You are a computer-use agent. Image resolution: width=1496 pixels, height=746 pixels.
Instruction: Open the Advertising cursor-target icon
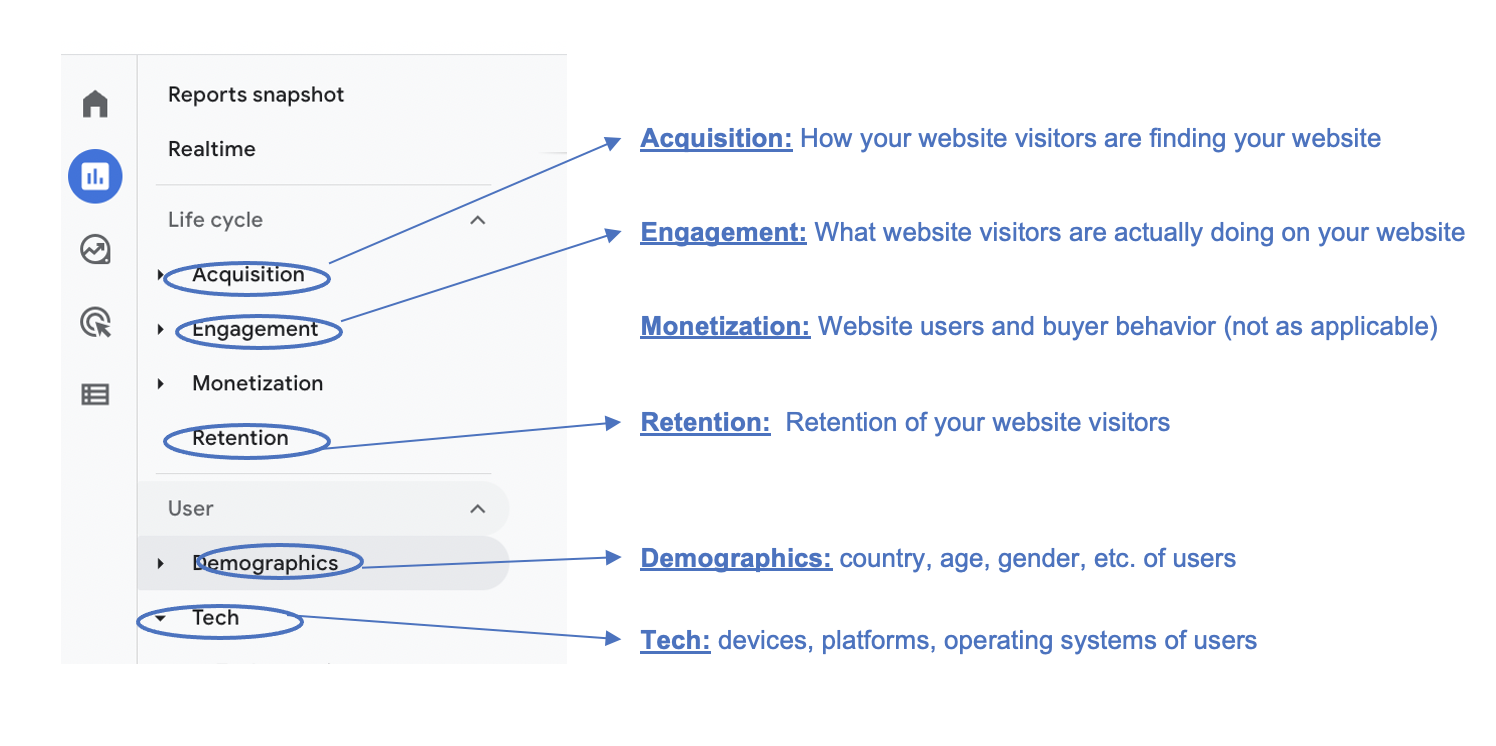[95, 322]
